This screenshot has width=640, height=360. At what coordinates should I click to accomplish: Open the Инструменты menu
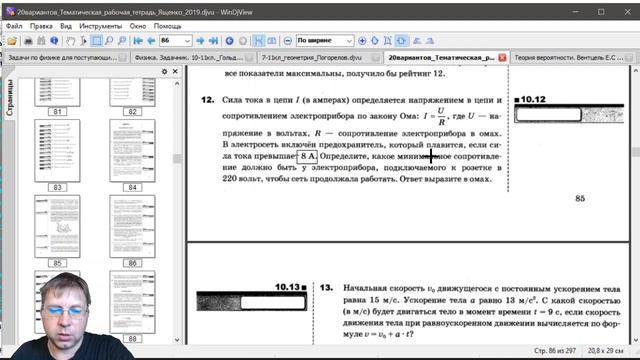point(100,26)
